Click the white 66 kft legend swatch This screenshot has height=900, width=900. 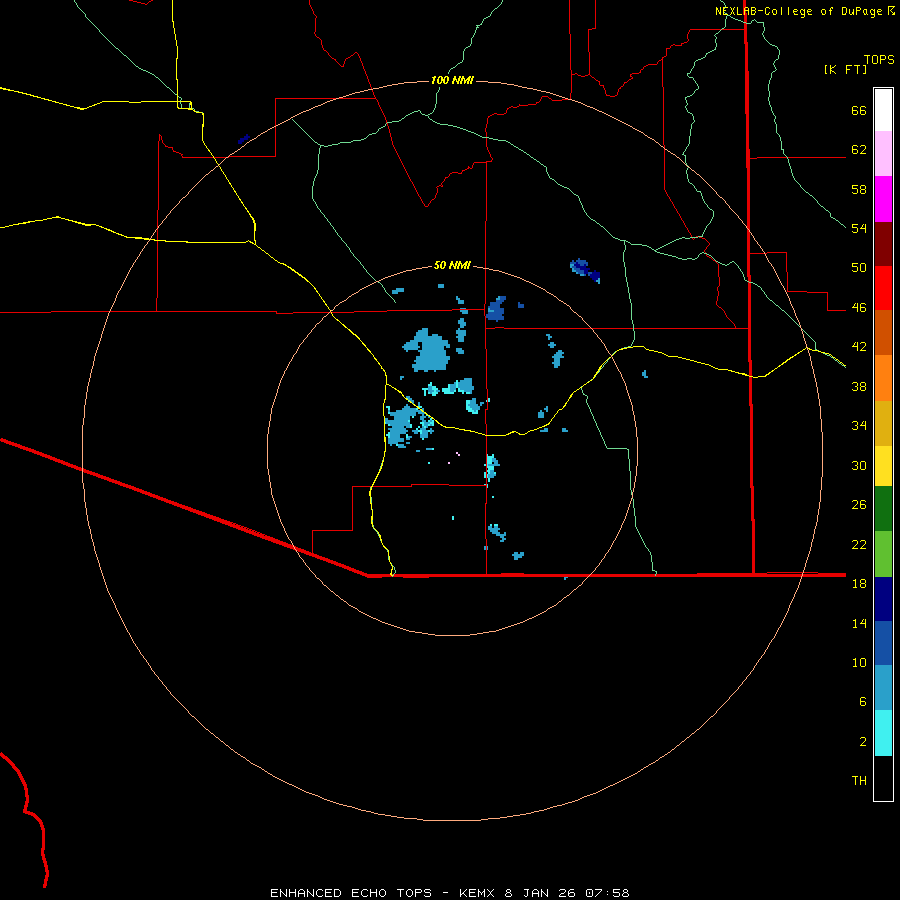[x=883, y=110]
